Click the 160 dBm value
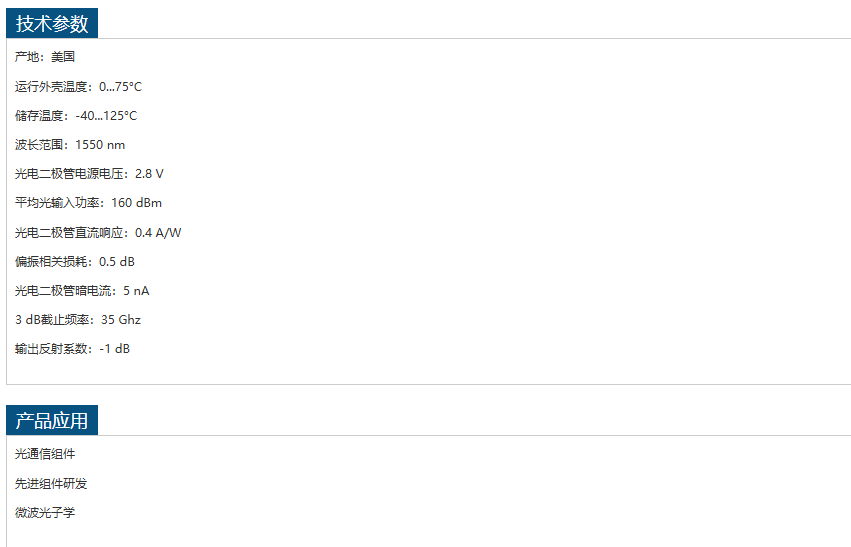851x547 pixels. 136,203
